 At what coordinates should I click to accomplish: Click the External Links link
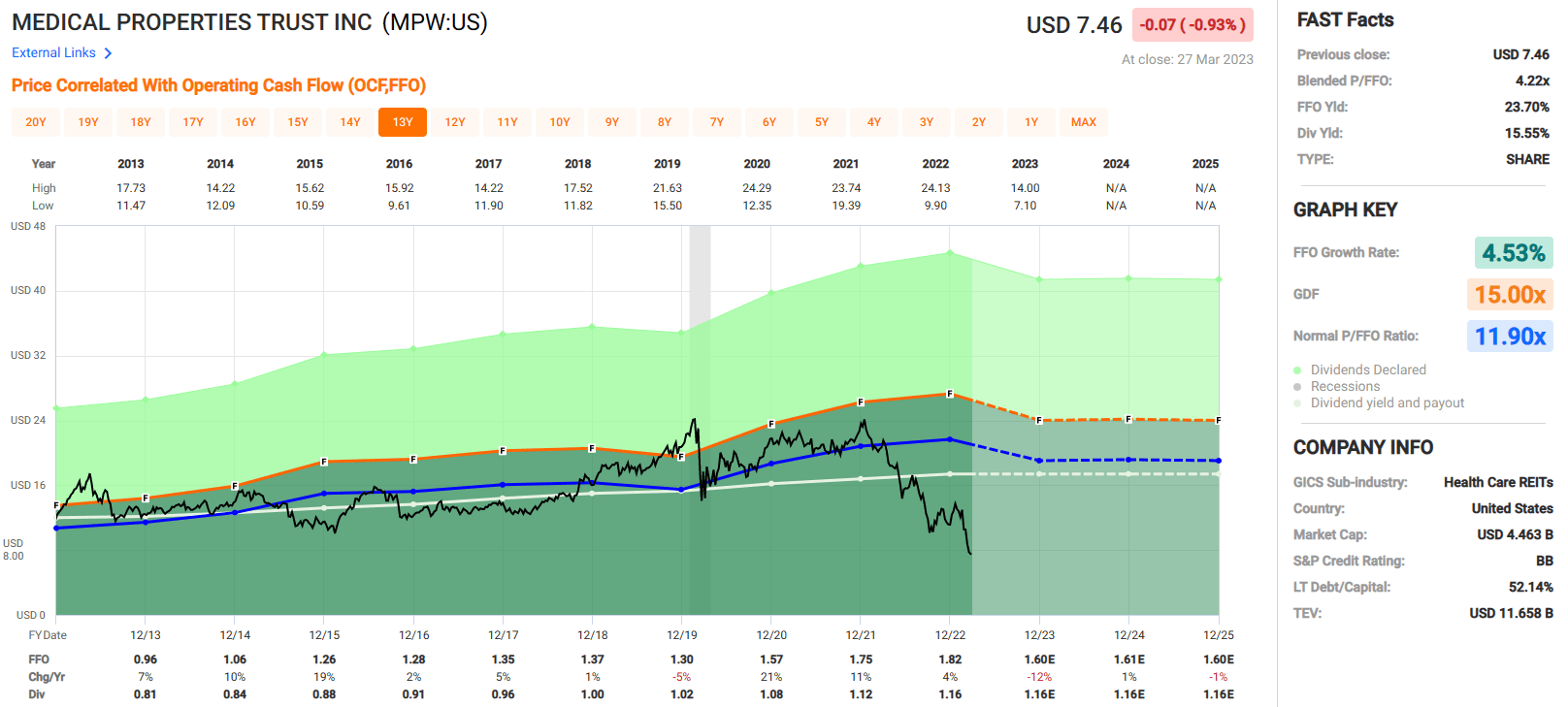(53, 52)
